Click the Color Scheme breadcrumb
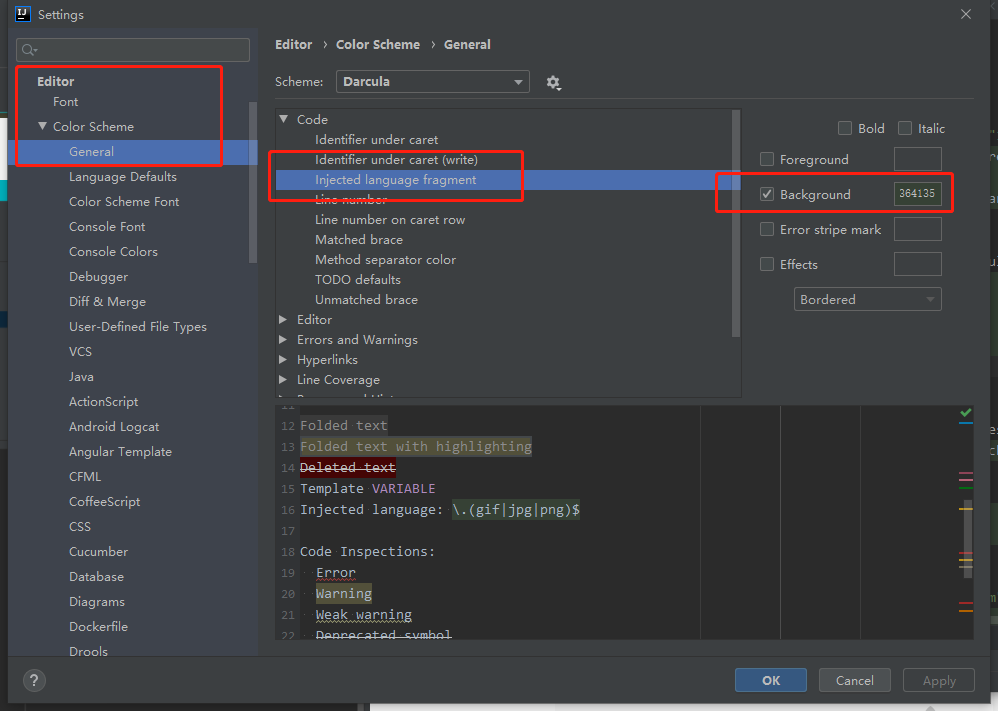Viewport: 998px width, 711px height. click(378, 45)
